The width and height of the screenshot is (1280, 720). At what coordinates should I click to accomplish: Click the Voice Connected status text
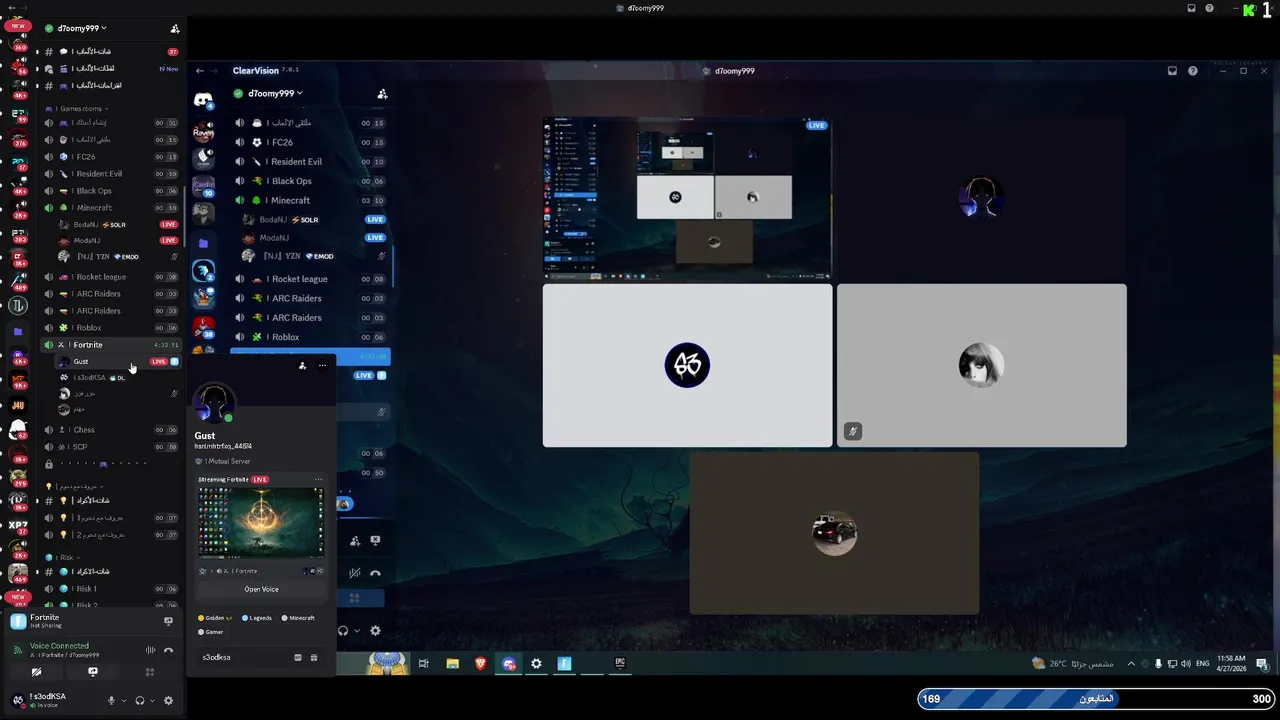tap(59, 646)
